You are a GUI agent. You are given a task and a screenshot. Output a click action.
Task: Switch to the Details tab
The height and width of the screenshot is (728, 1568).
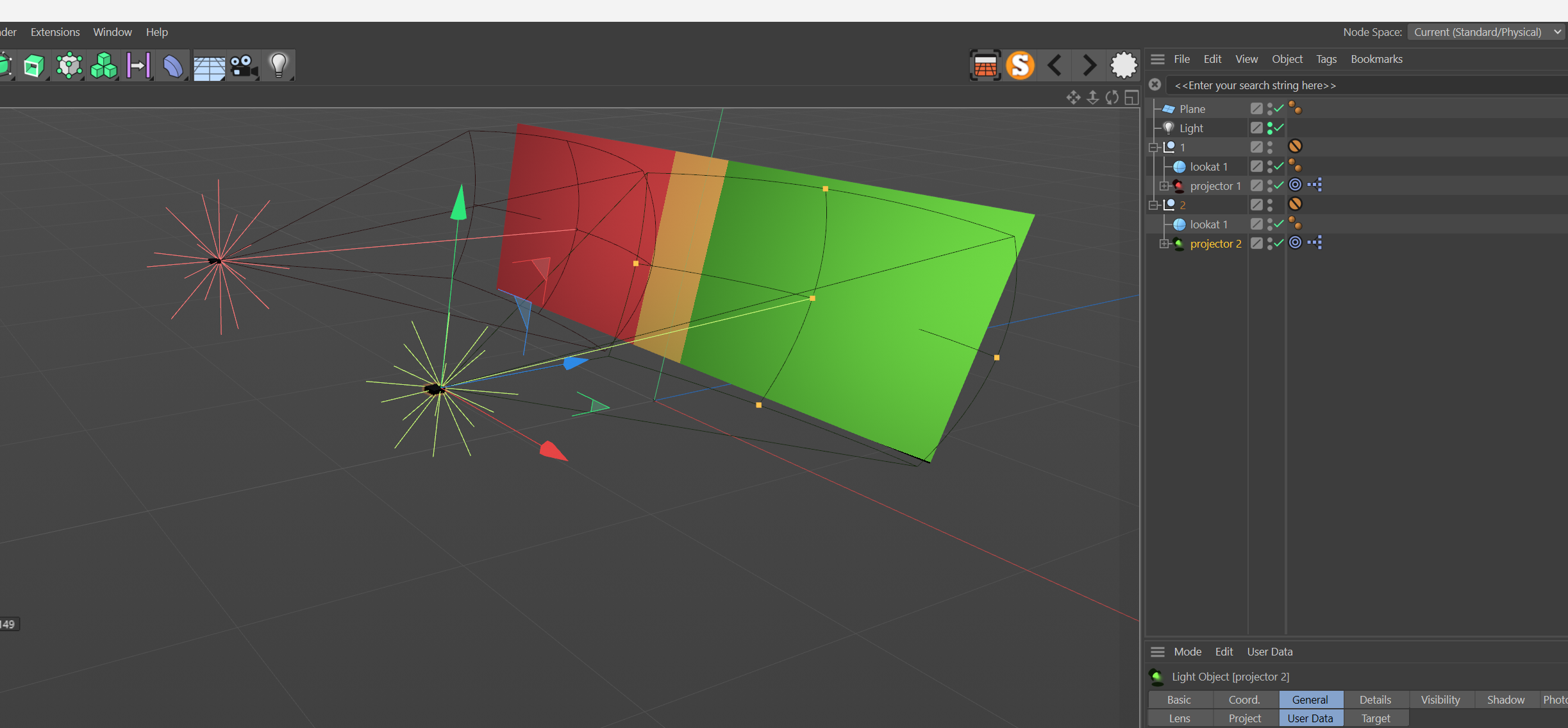(x=1375, y=700)
